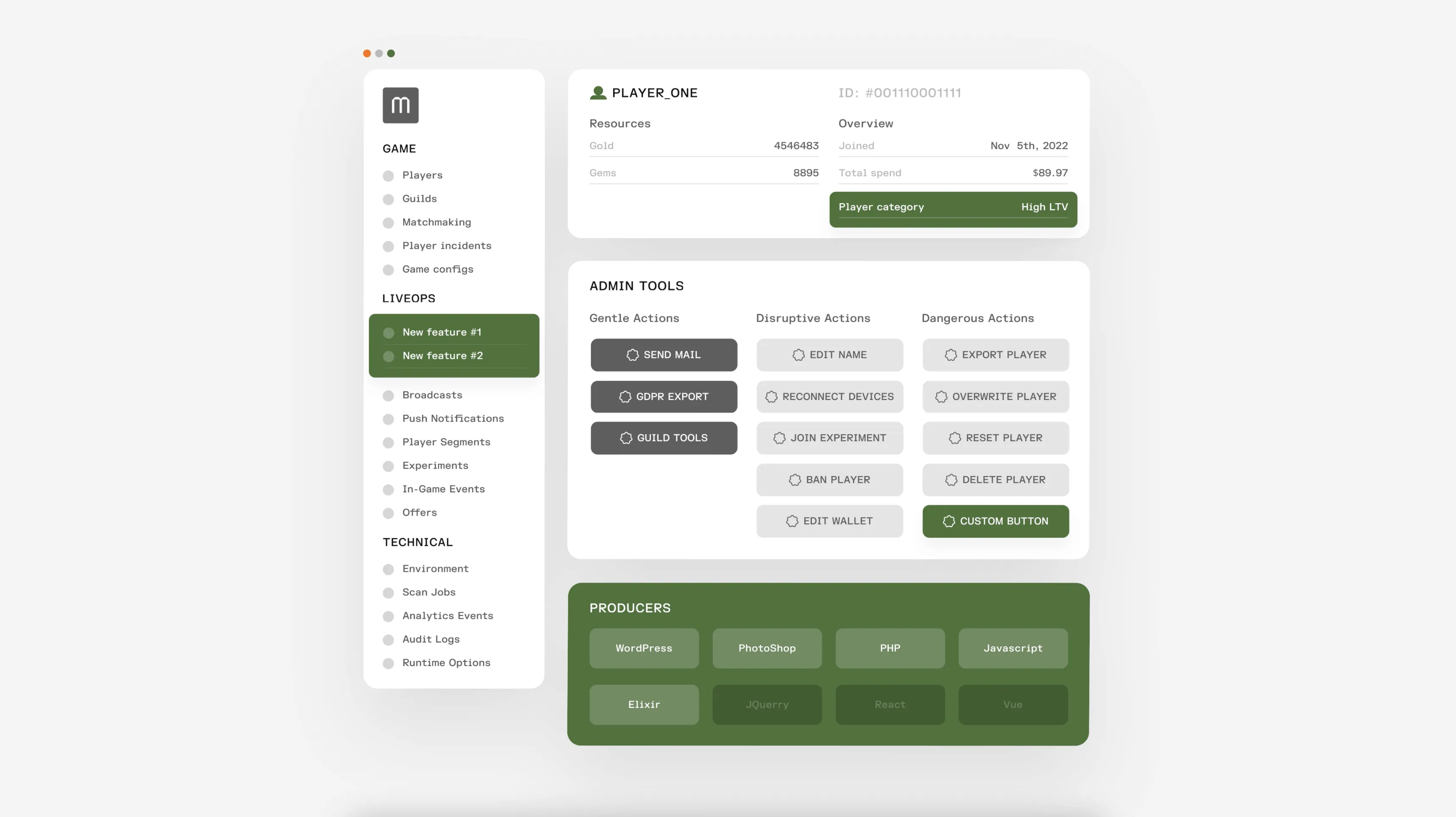Image resolution: width=1456 pixels, height=817 pixels.
Task: Click the envelope icon on Send Mail
Action: coord(633,355)
